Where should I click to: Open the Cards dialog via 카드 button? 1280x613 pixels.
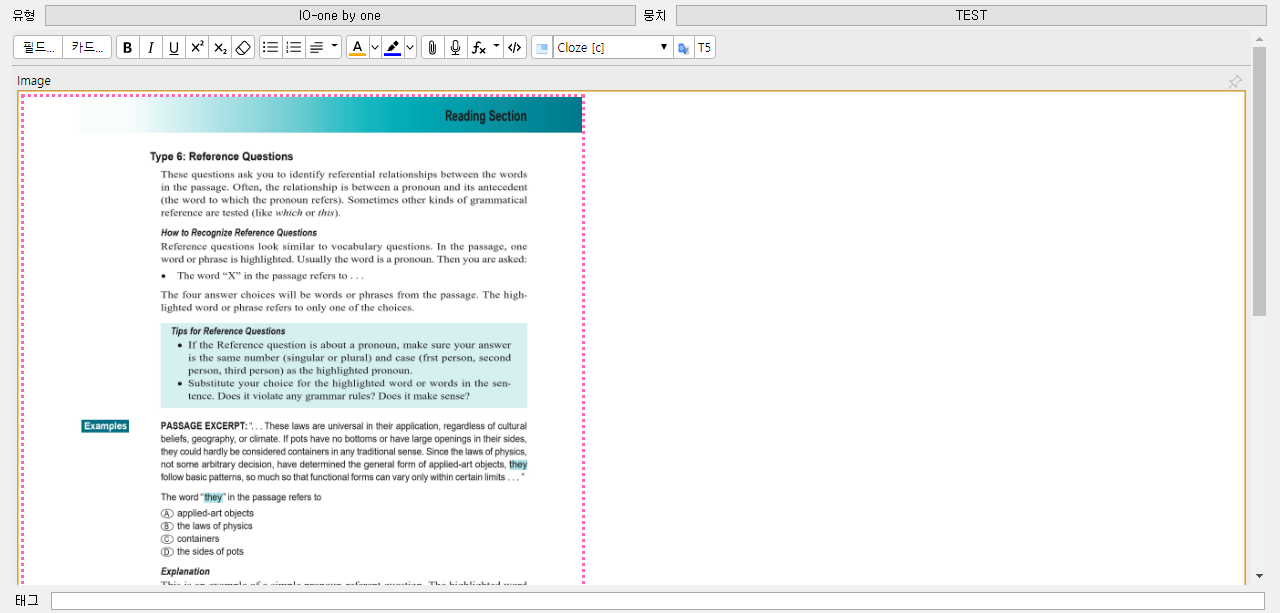[86, 47]
